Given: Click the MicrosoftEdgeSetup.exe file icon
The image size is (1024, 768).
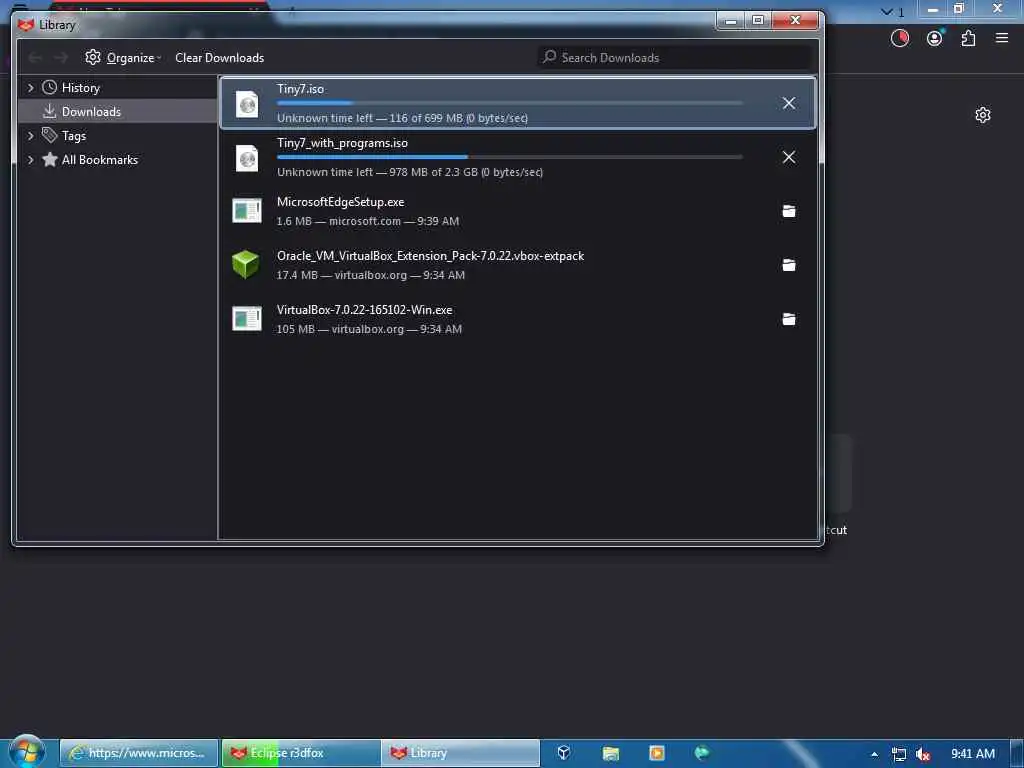Looking at the screenshot, I should coord(247,210).
